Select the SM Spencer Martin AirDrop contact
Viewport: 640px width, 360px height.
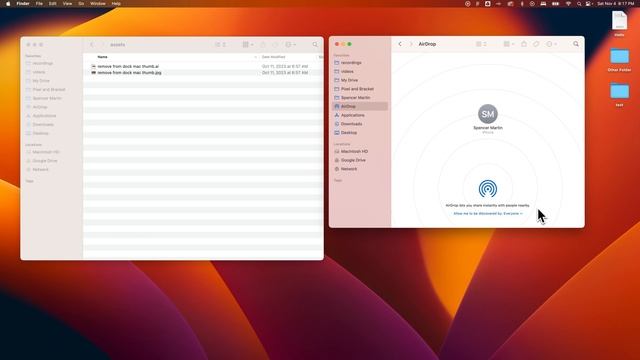point(488,118)
